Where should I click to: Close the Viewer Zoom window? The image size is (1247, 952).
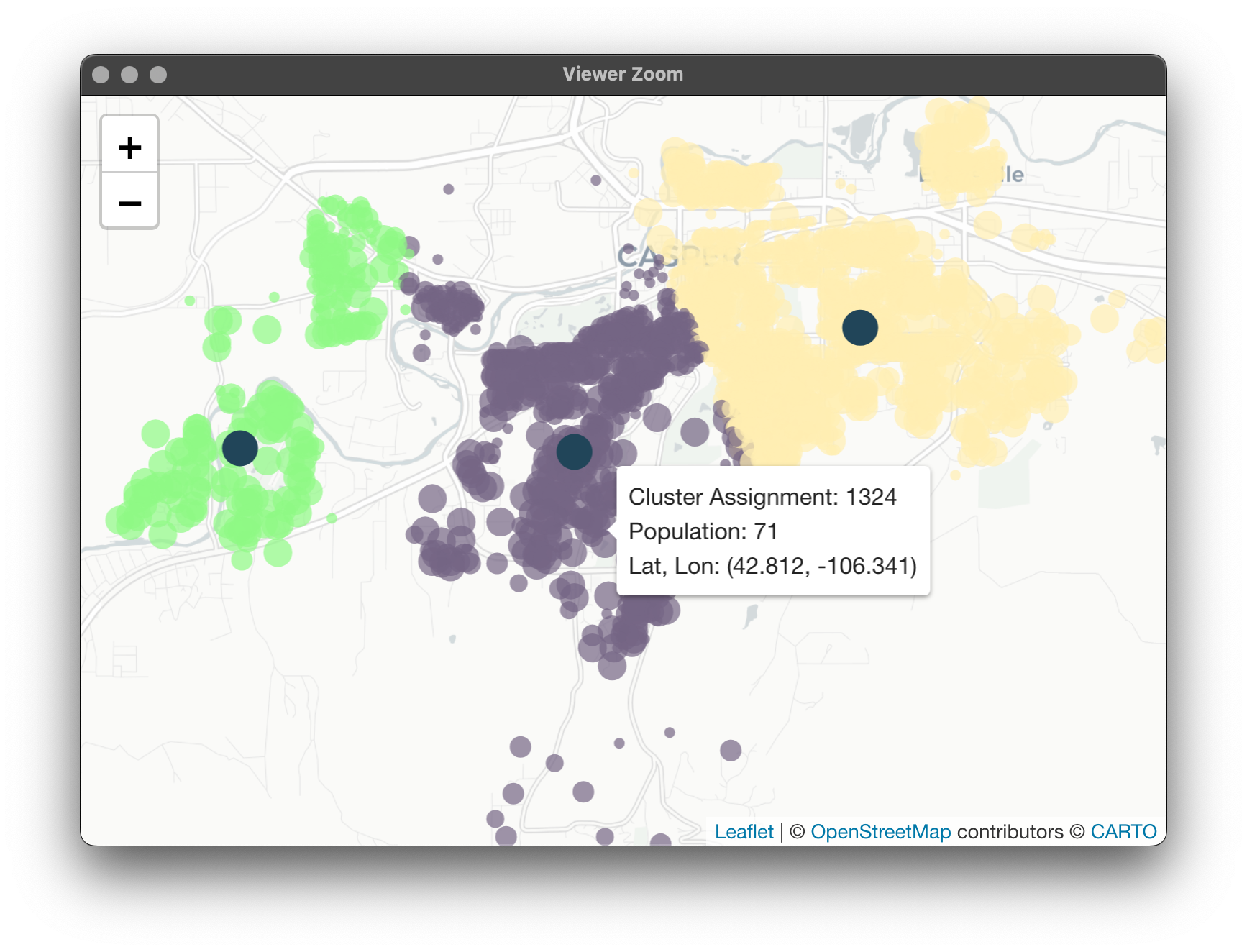[101, 75]
